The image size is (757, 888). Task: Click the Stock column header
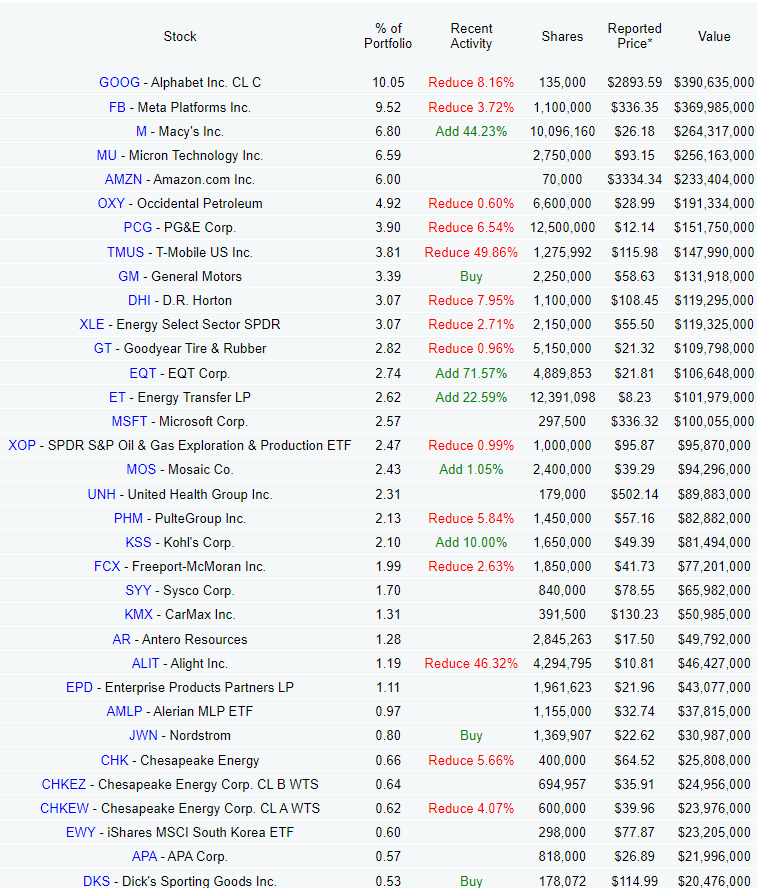180,37
